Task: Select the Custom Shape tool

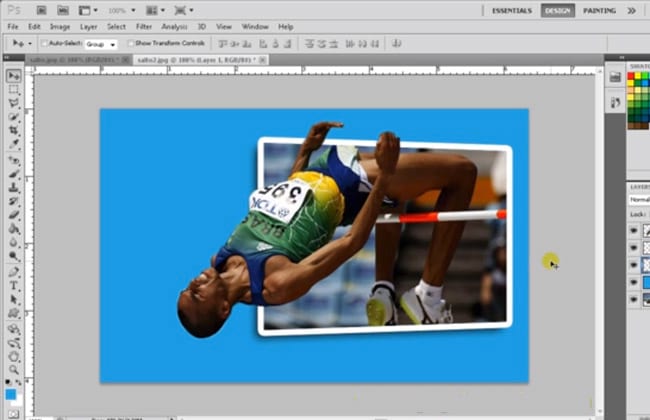Action: [x=14, y=313]
